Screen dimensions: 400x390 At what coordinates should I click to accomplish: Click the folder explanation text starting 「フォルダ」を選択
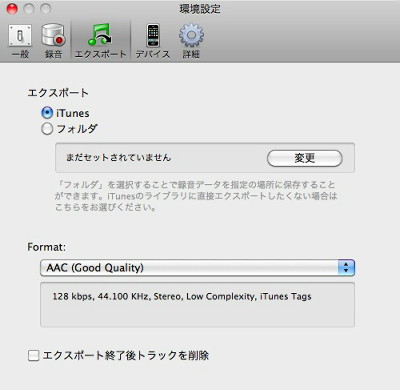click(x=196, y=196)
